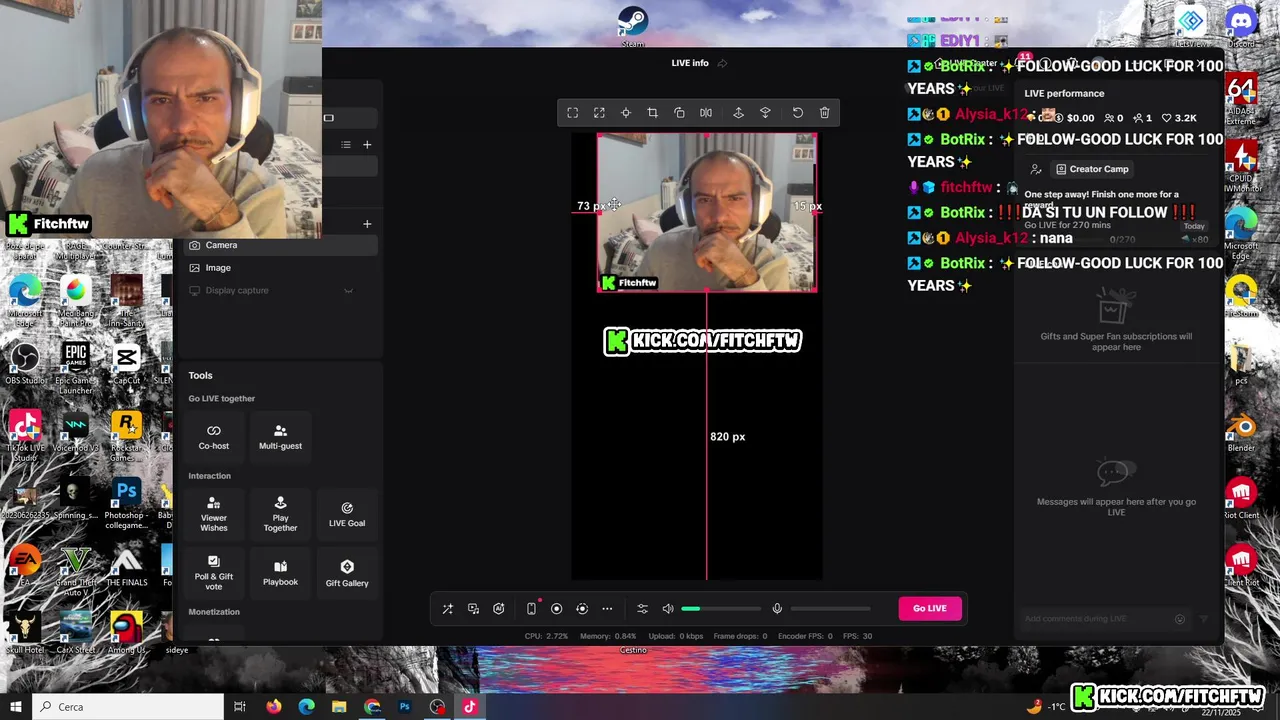Click the fit-to-screen icon in source toolbar
The height and width of the screenshot is (720, 1280).
[x=573, y=113]
